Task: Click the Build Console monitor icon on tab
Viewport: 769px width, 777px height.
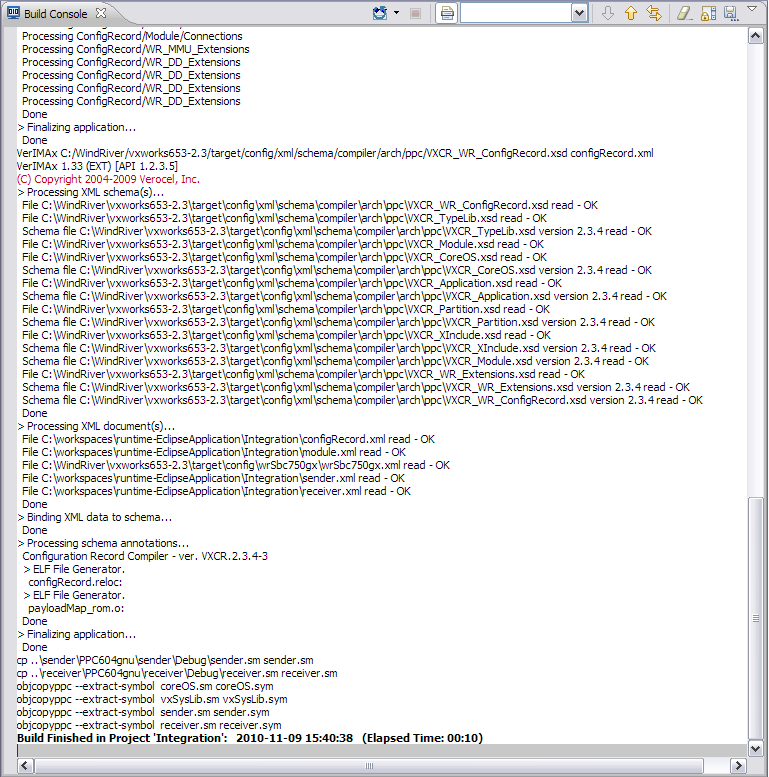Action: [x=14, y=13]
